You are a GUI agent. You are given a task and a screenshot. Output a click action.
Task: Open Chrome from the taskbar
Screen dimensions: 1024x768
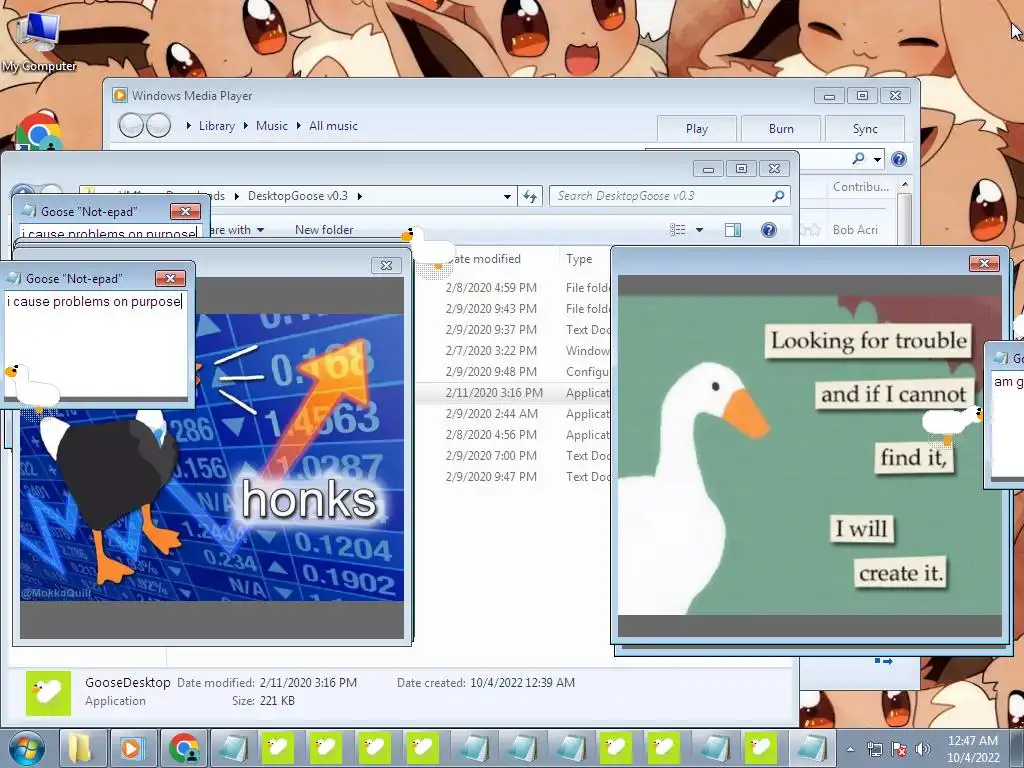pyautogui.click(x=184, y=748)
